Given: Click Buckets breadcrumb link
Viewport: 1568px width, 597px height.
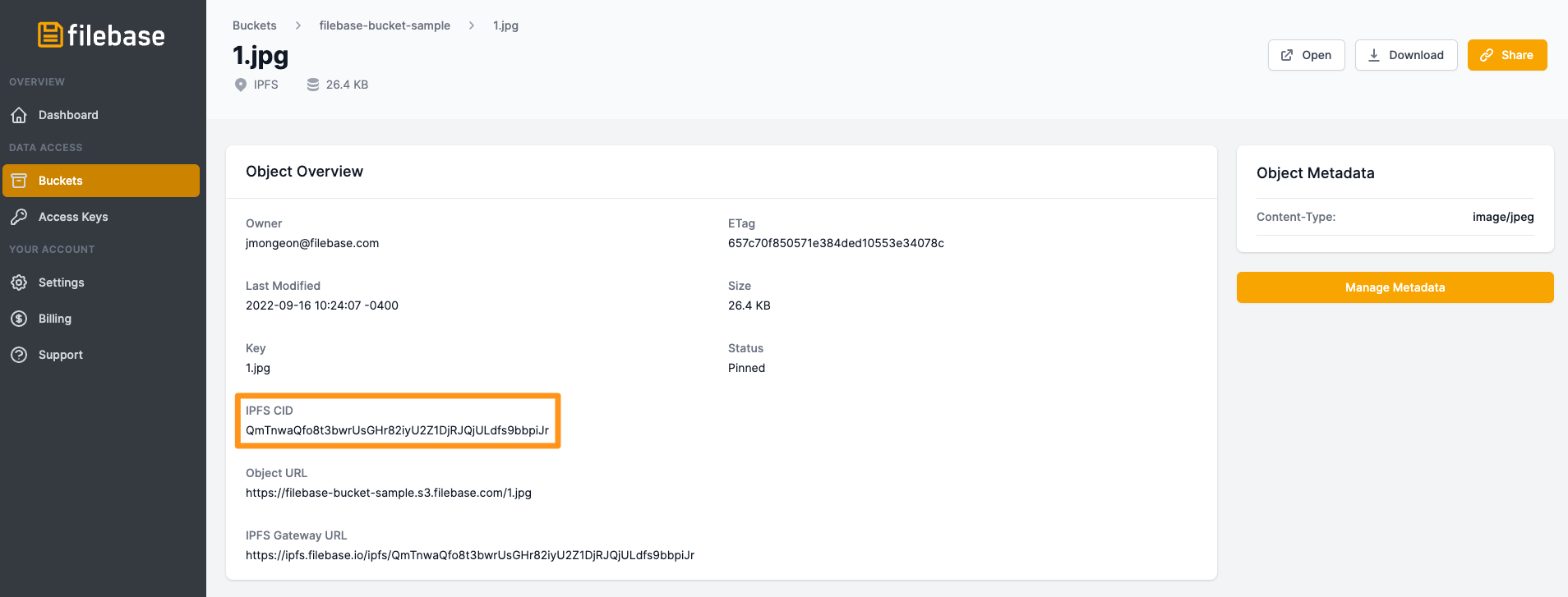Looking at the screenshot, I should [x=255, y=25].
